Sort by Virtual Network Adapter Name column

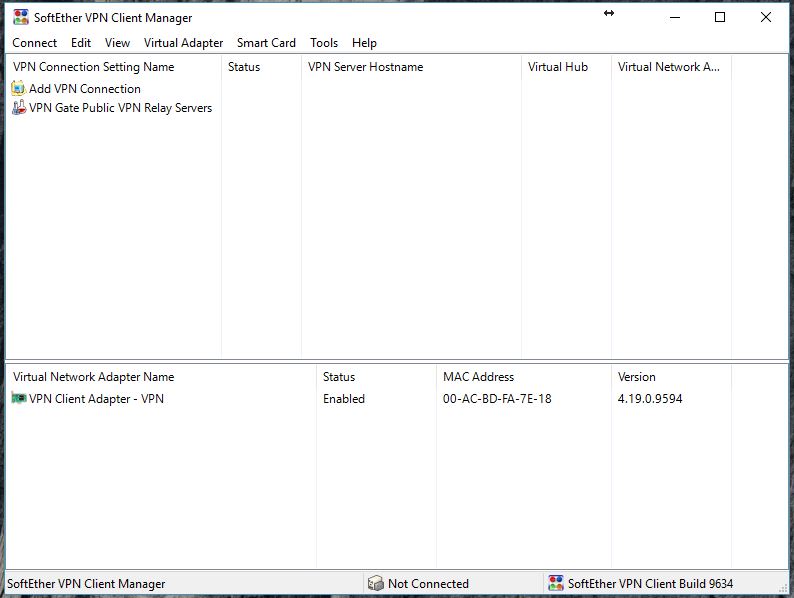(x=161, y=377)
